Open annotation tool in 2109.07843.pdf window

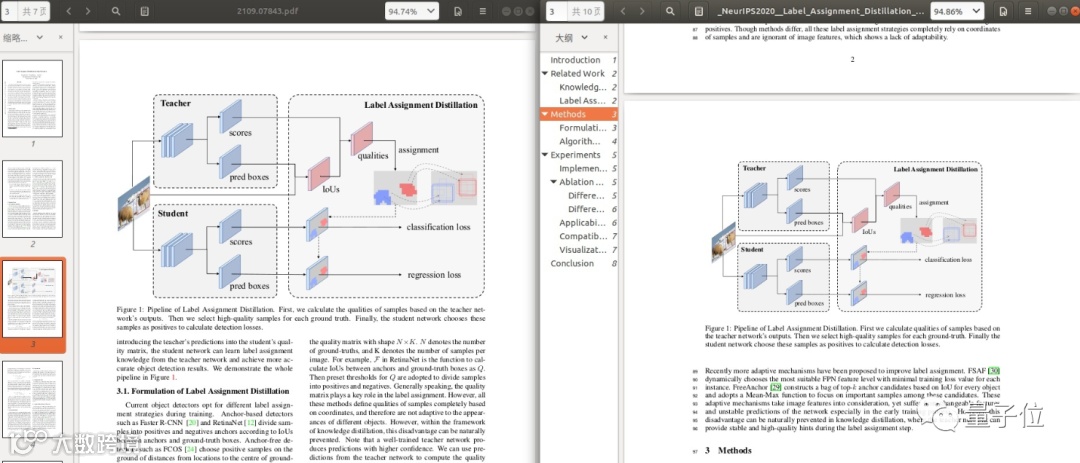(x=143, y=11)
